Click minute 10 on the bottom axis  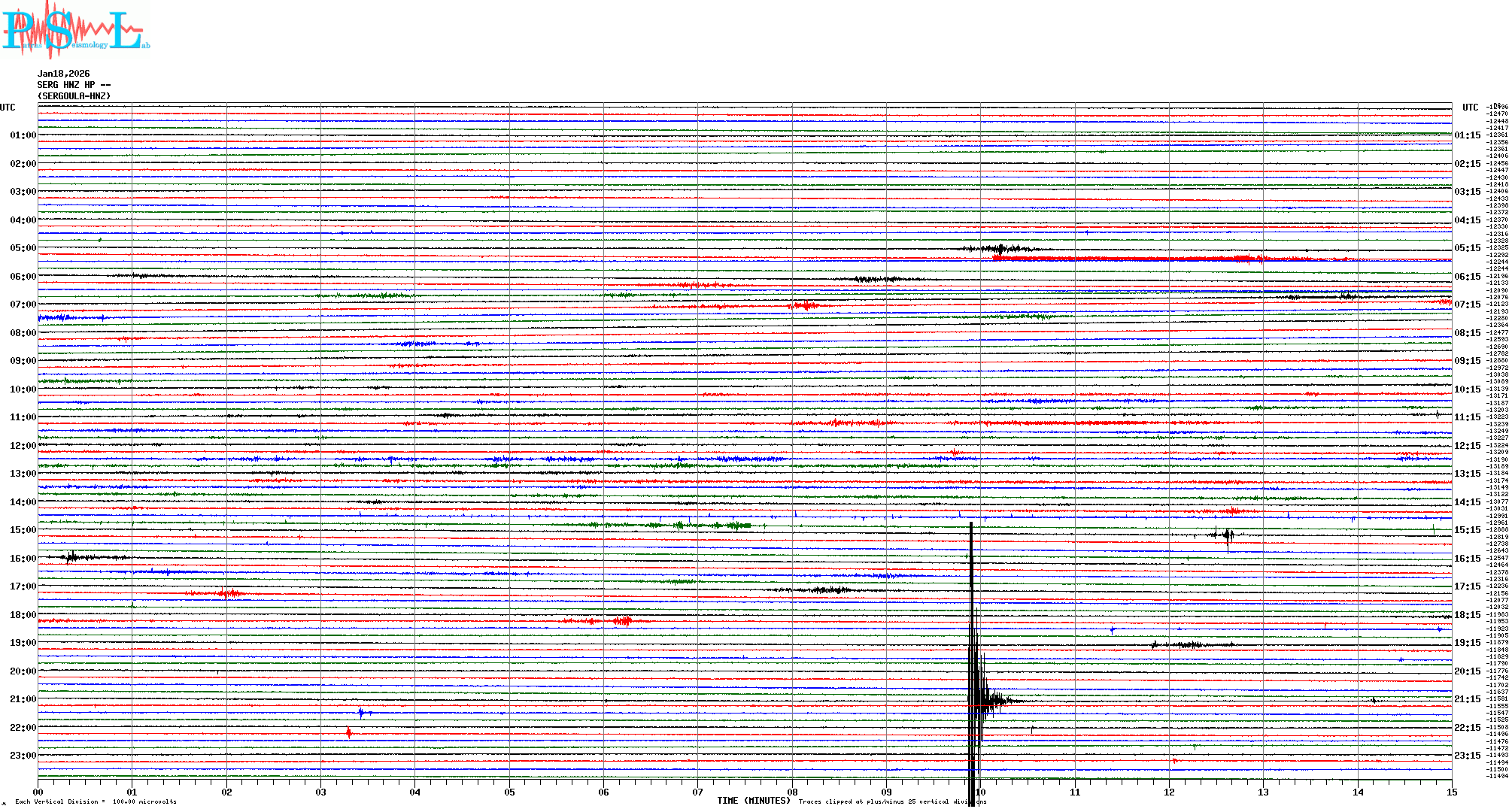coord(980,792)
